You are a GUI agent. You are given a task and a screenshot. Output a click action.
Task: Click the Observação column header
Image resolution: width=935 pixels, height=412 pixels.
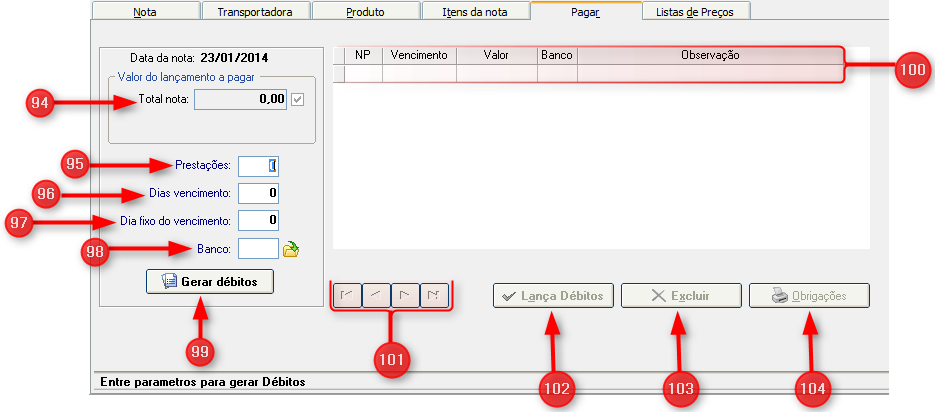pos(710,55)
